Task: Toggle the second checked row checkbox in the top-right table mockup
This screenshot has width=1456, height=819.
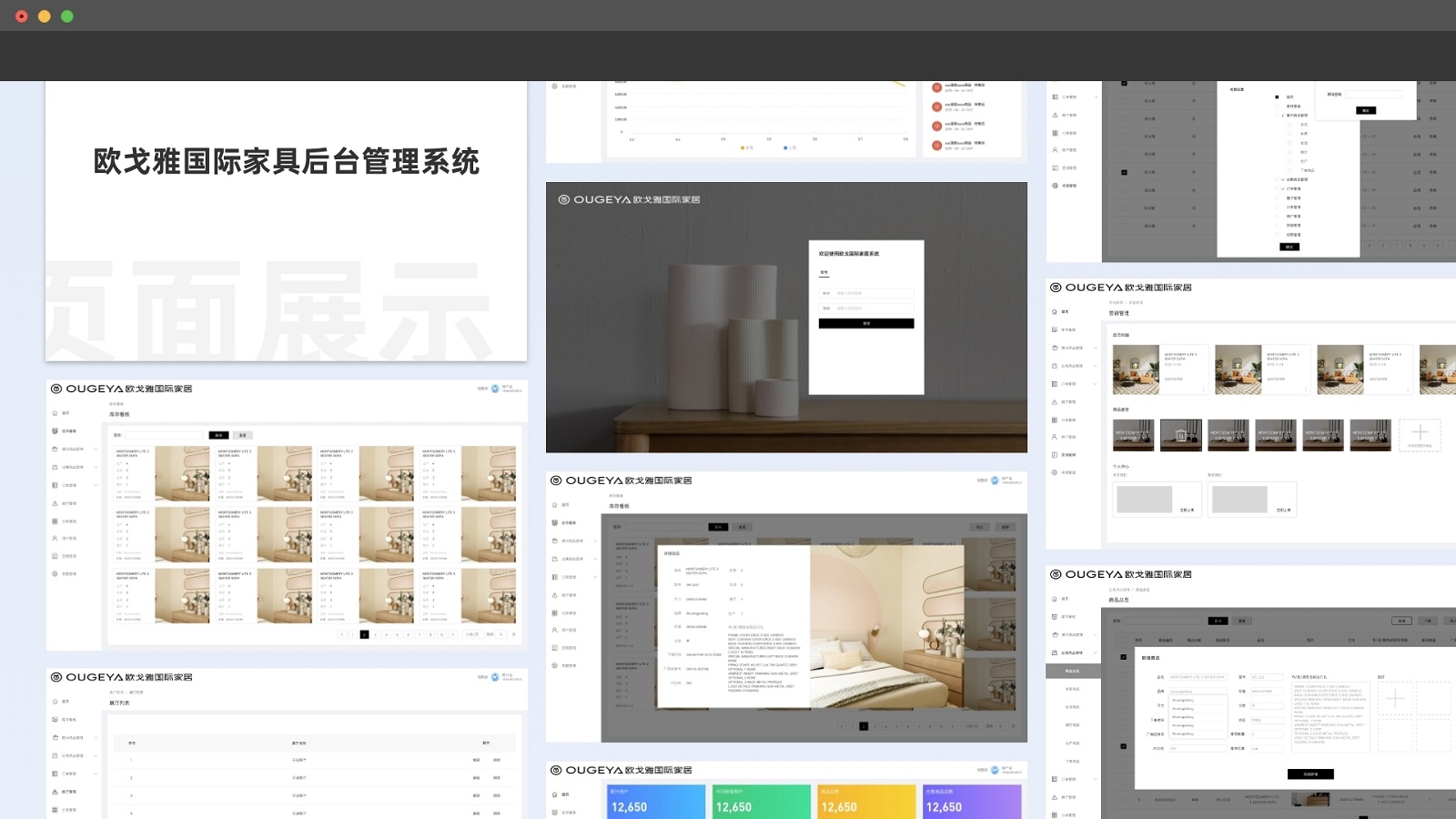Action: (1124, 172)
